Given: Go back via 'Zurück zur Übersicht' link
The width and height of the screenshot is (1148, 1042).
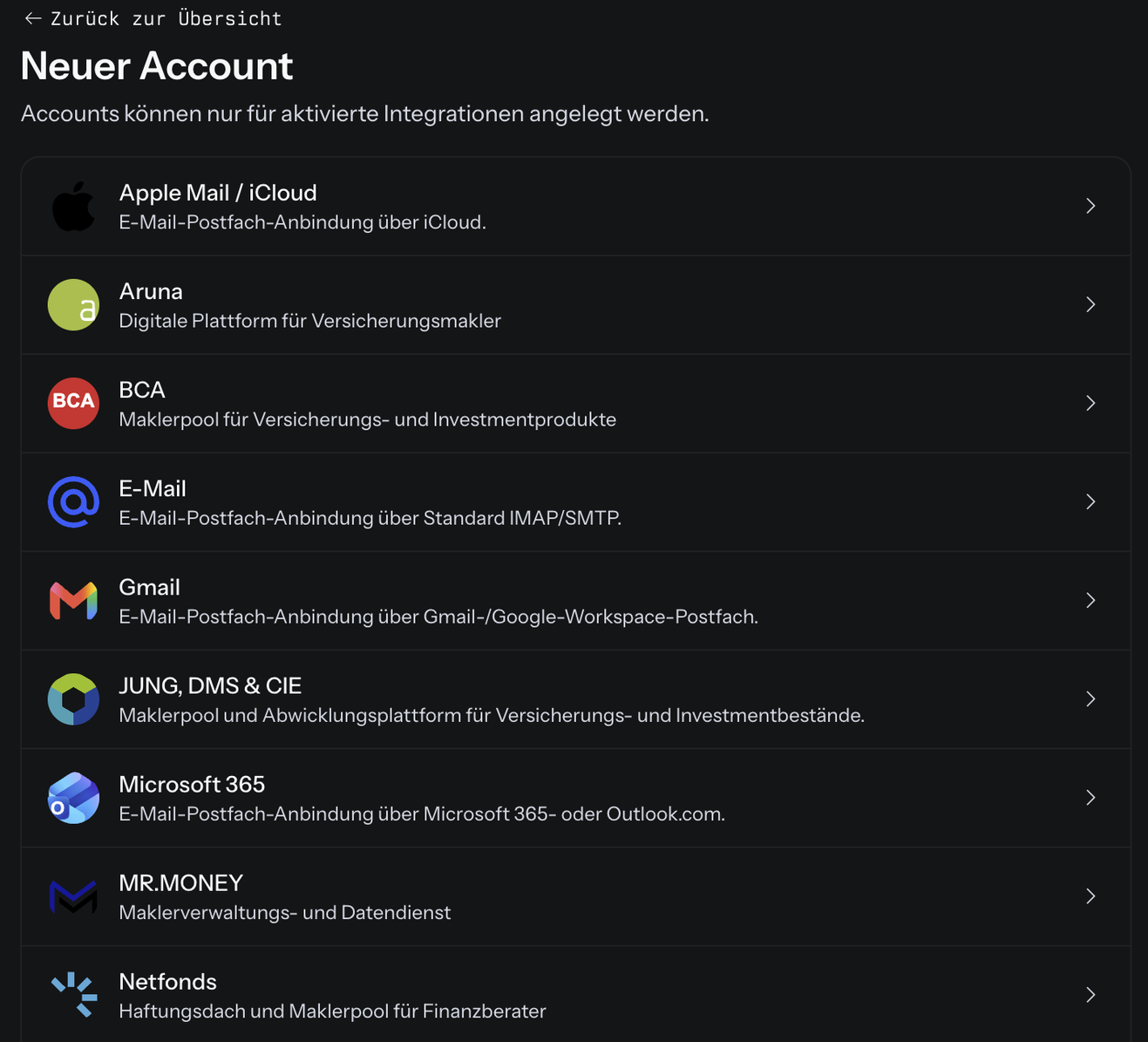Looking at the screenshot, I should pos(153,18).
